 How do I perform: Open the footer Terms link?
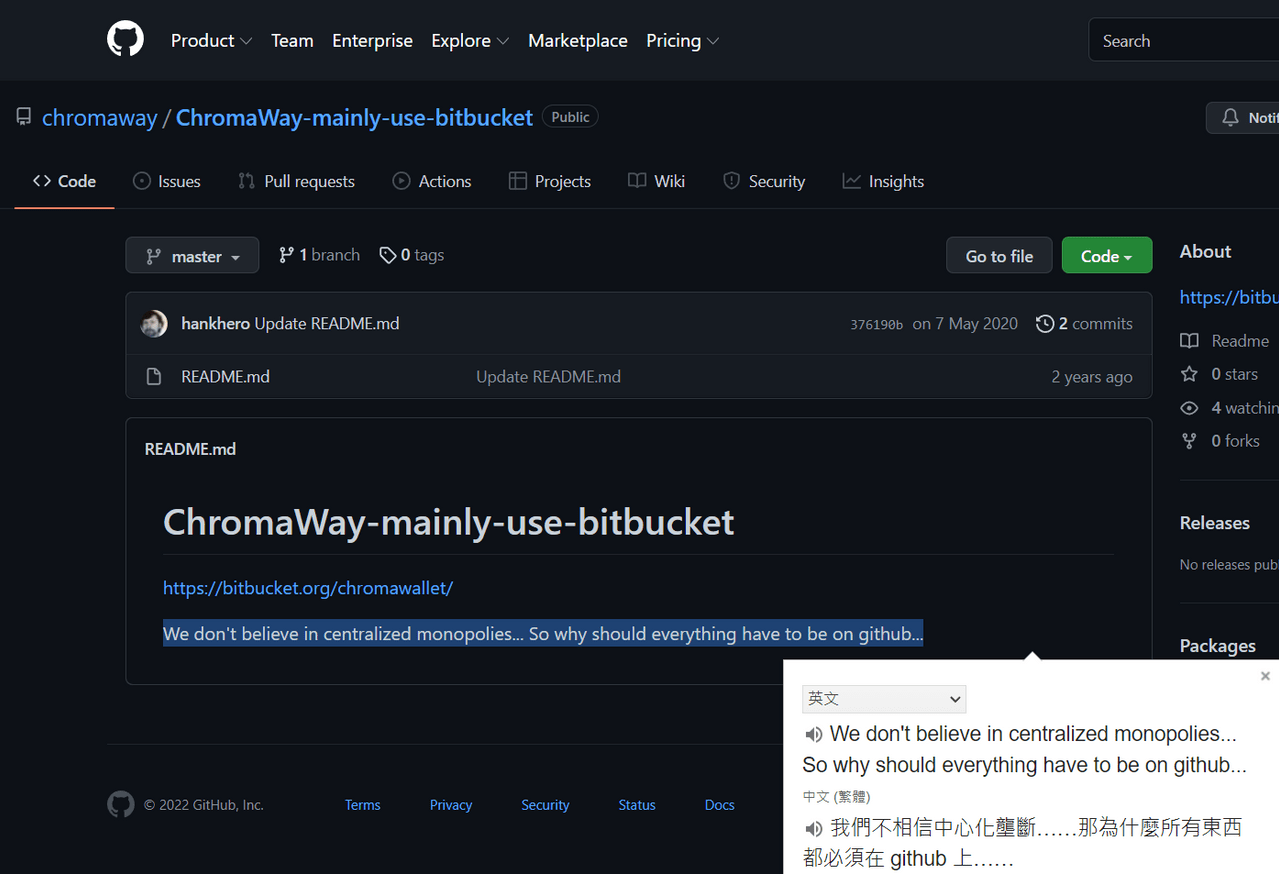click(x=363, y=805)
